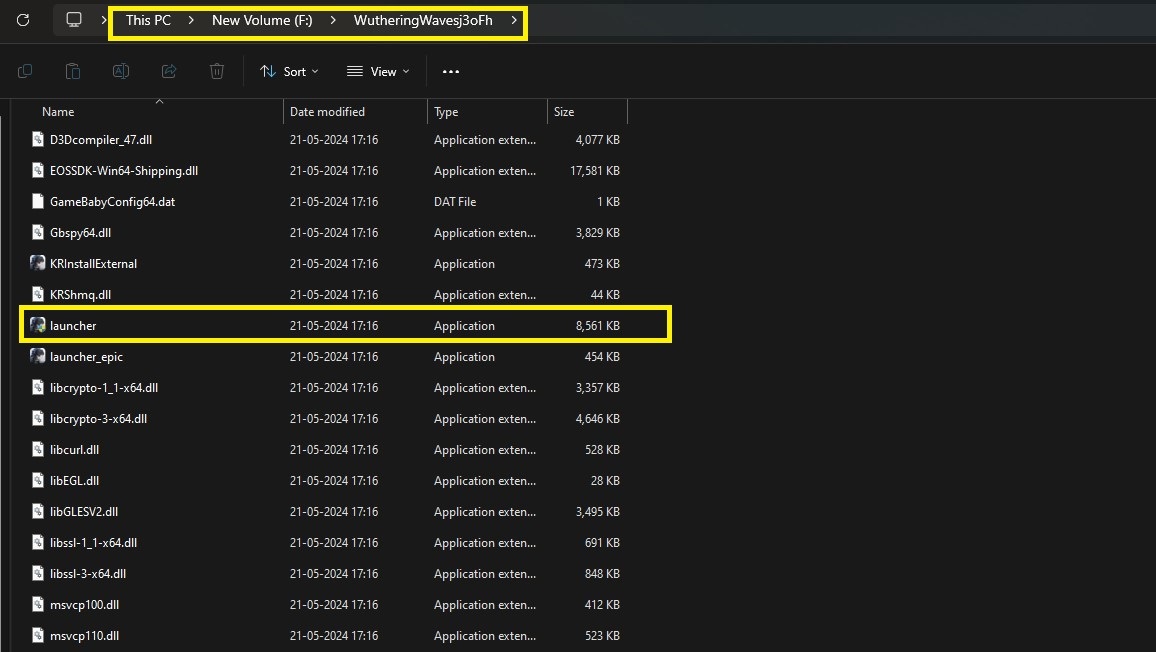The image size is (1156, 652).
Task: Click the msvcp110.dll file icon
Action: [38, 635]
